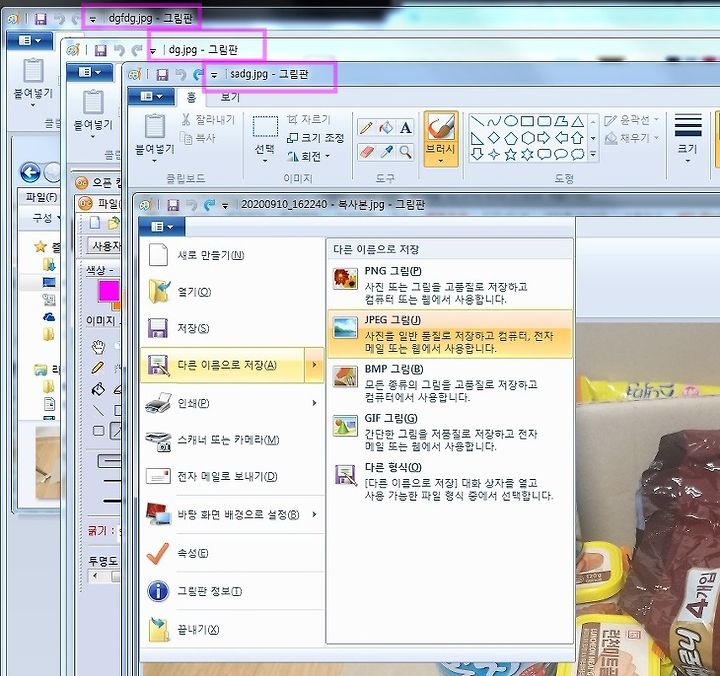Expand 다른 이름으로 저장 submenu arrow
The image size is (720, 676).
tap(315, 365)
